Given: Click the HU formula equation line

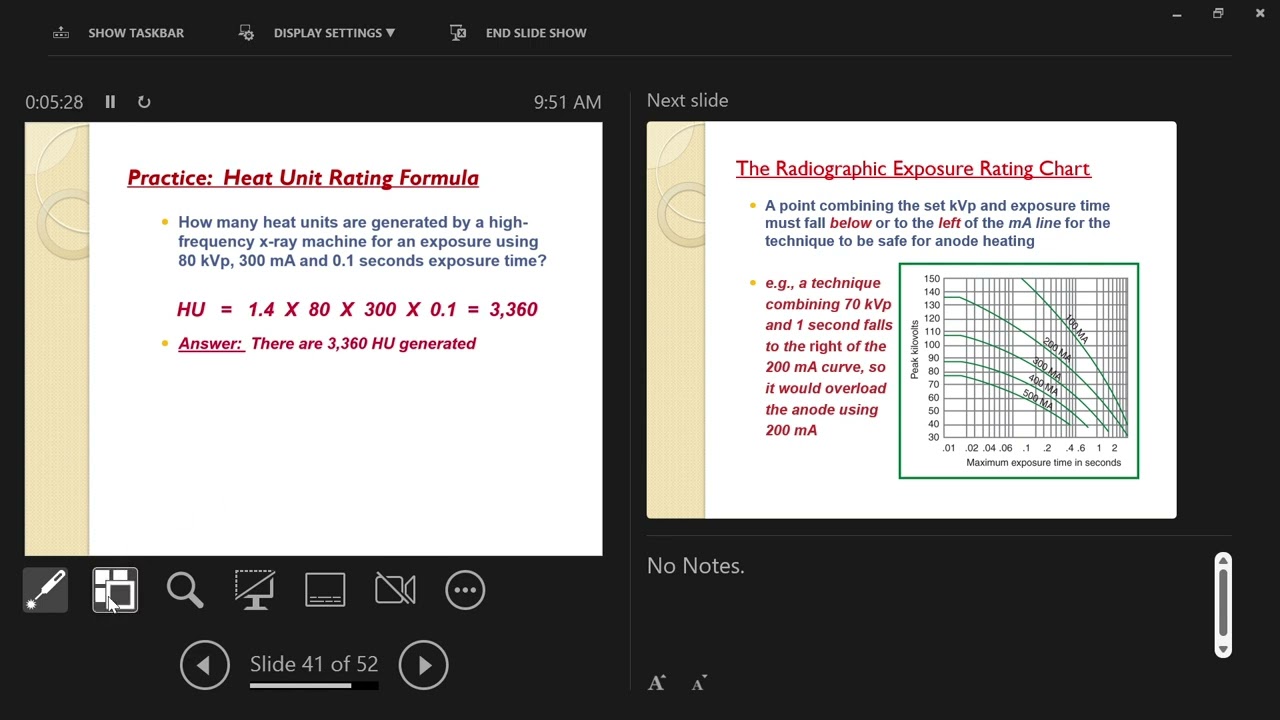Looking at the screenshot, I should (x=357, y=309).
